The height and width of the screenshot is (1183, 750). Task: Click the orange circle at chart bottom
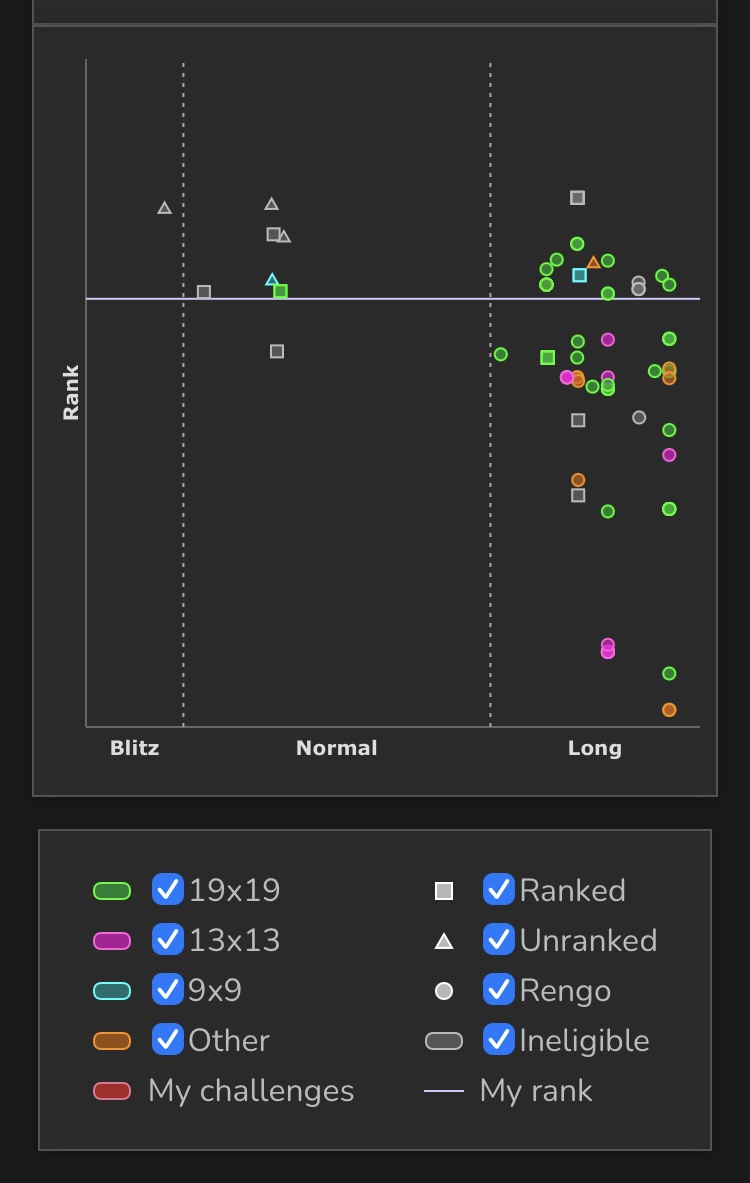pos(669,710)
